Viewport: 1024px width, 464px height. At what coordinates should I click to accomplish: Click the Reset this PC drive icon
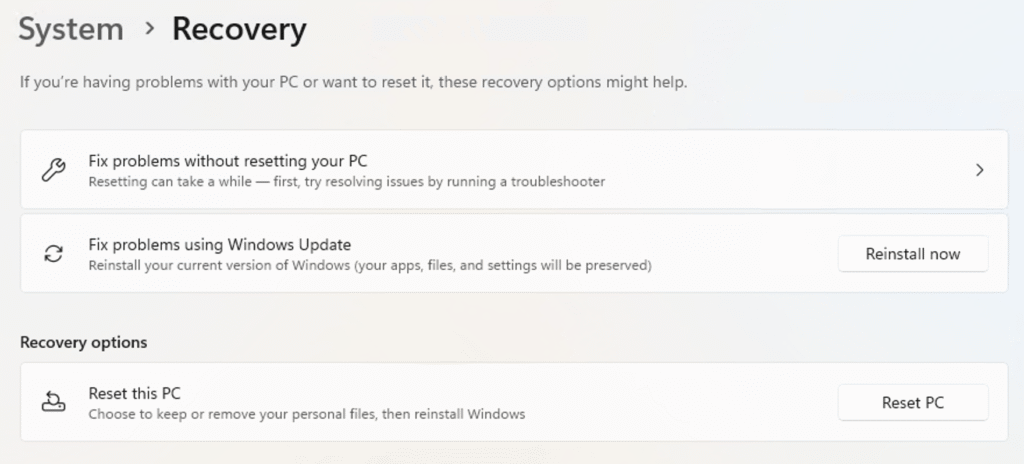click(x=53, y=402)
